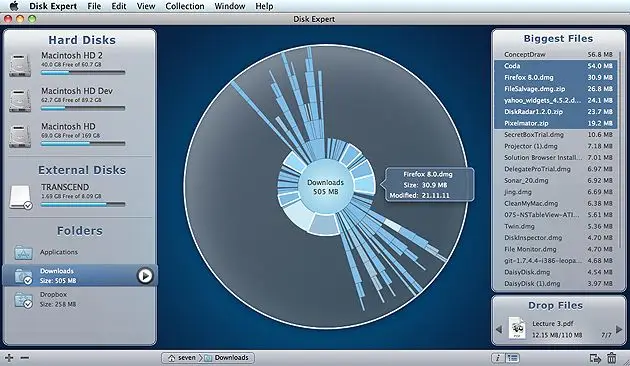Select Firefox 8.0.dmg in Biggest Files

click(555, 77)
